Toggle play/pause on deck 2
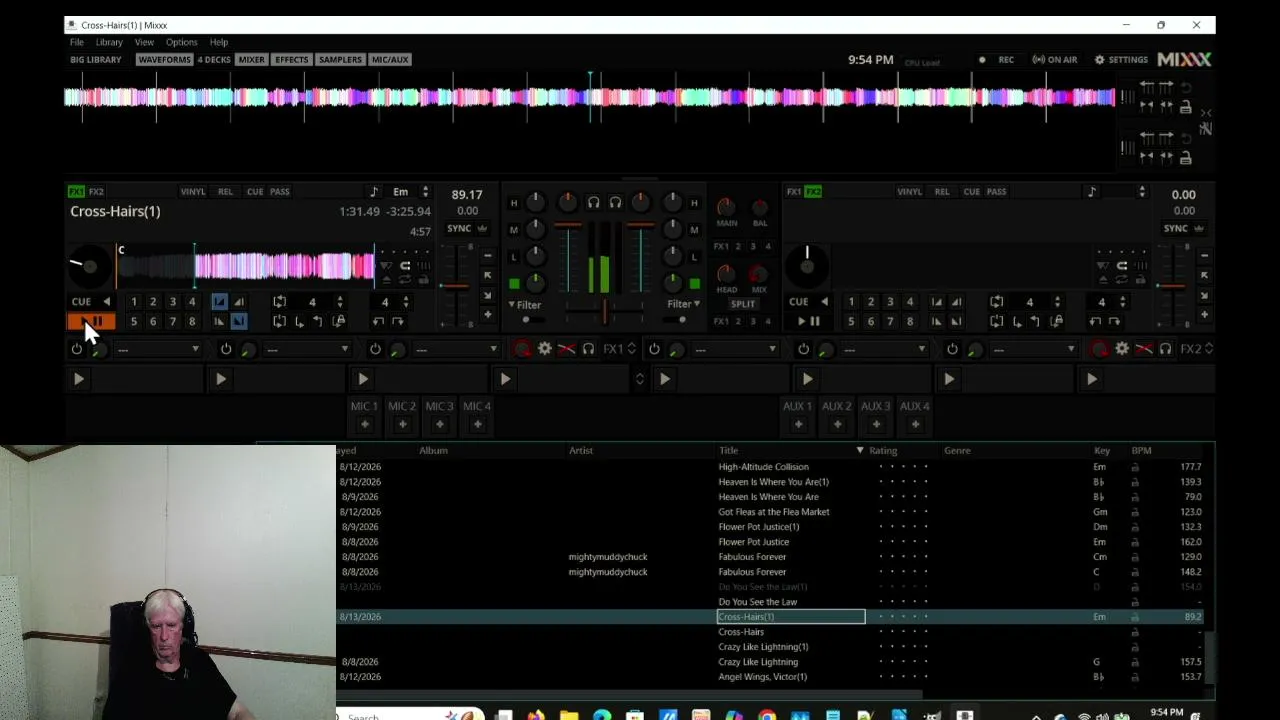1280x720 pixels. coord(809,321)
